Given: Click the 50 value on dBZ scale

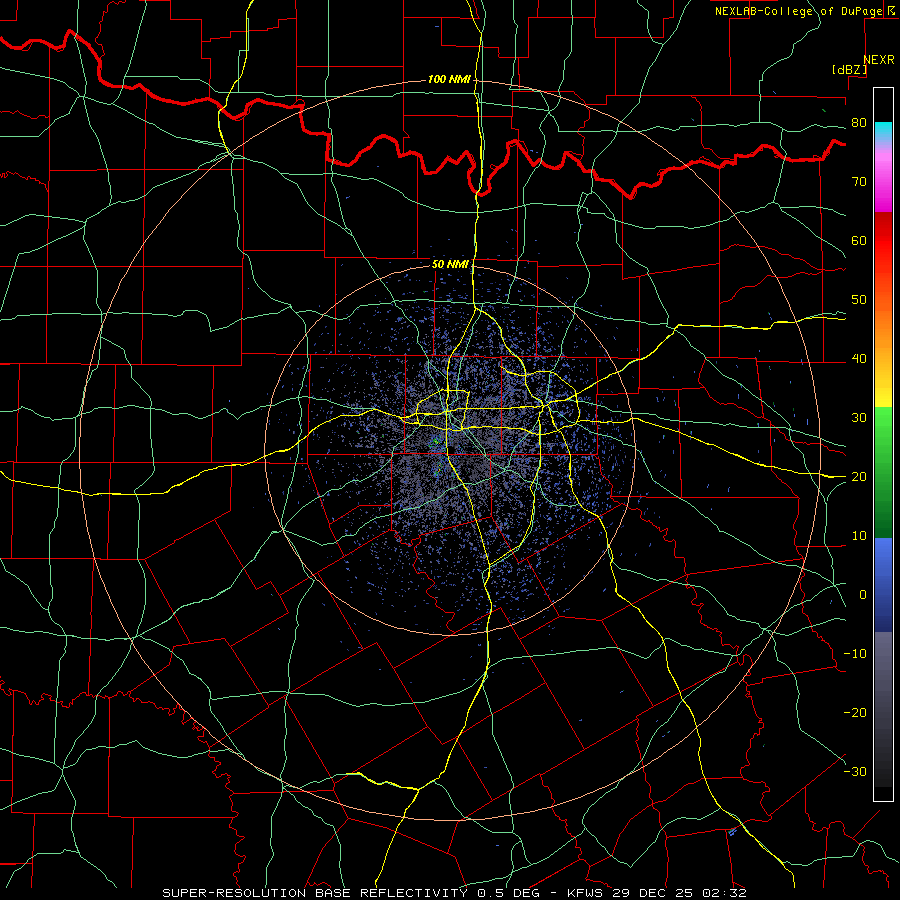Looking at the screenshot, I should [x=859, y=300].
